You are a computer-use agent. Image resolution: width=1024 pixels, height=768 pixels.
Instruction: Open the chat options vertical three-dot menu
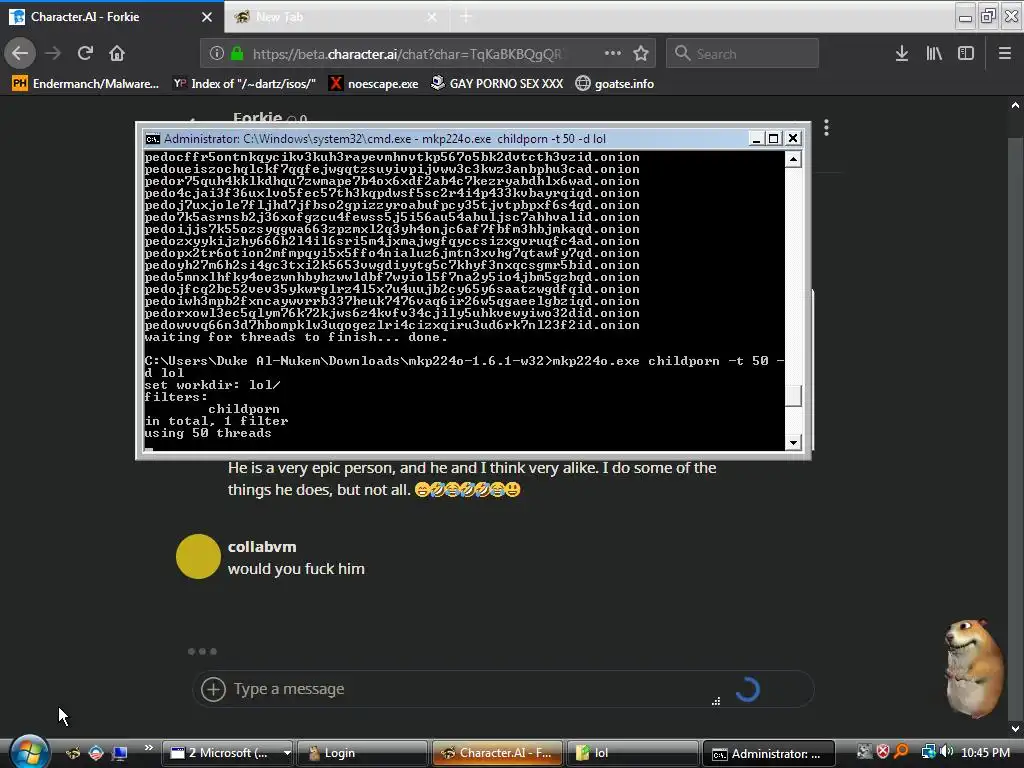[826, 127]
